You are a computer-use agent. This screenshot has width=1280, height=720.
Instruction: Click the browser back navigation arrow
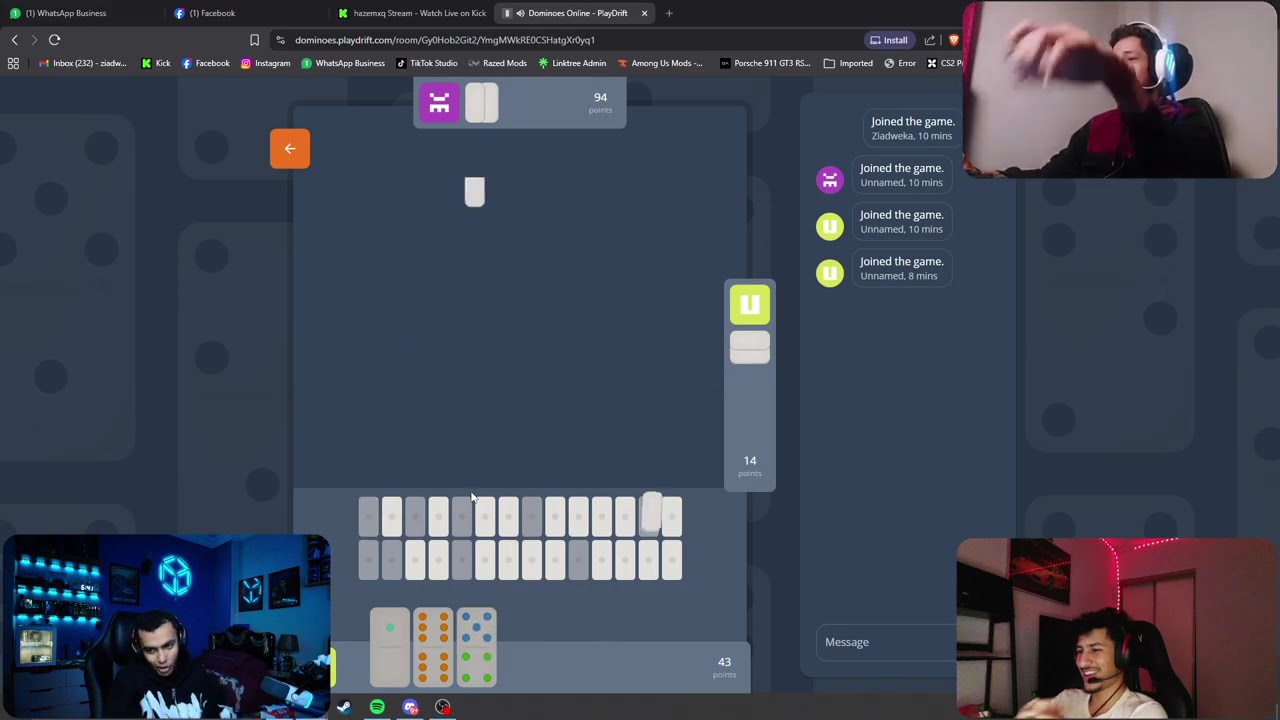tap(15, 40)
